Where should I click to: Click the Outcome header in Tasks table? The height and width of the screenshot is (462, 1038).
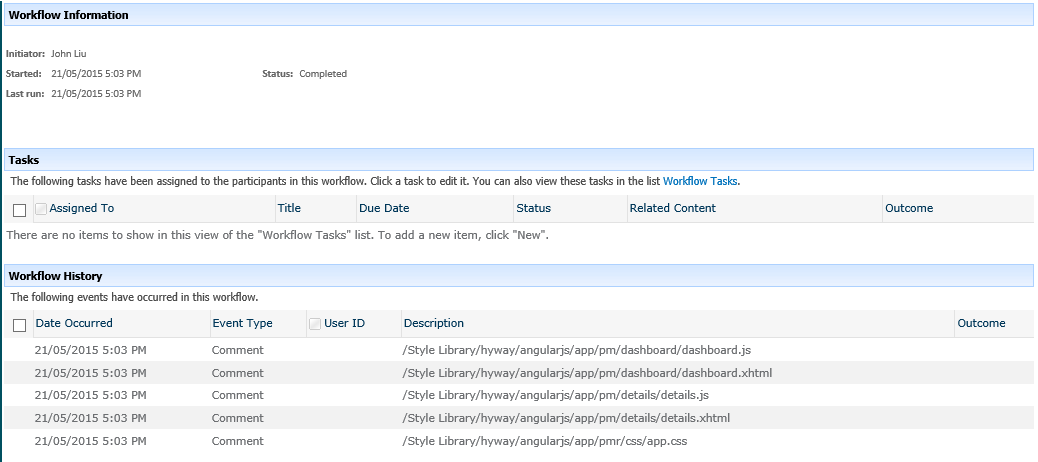(909, 208)
